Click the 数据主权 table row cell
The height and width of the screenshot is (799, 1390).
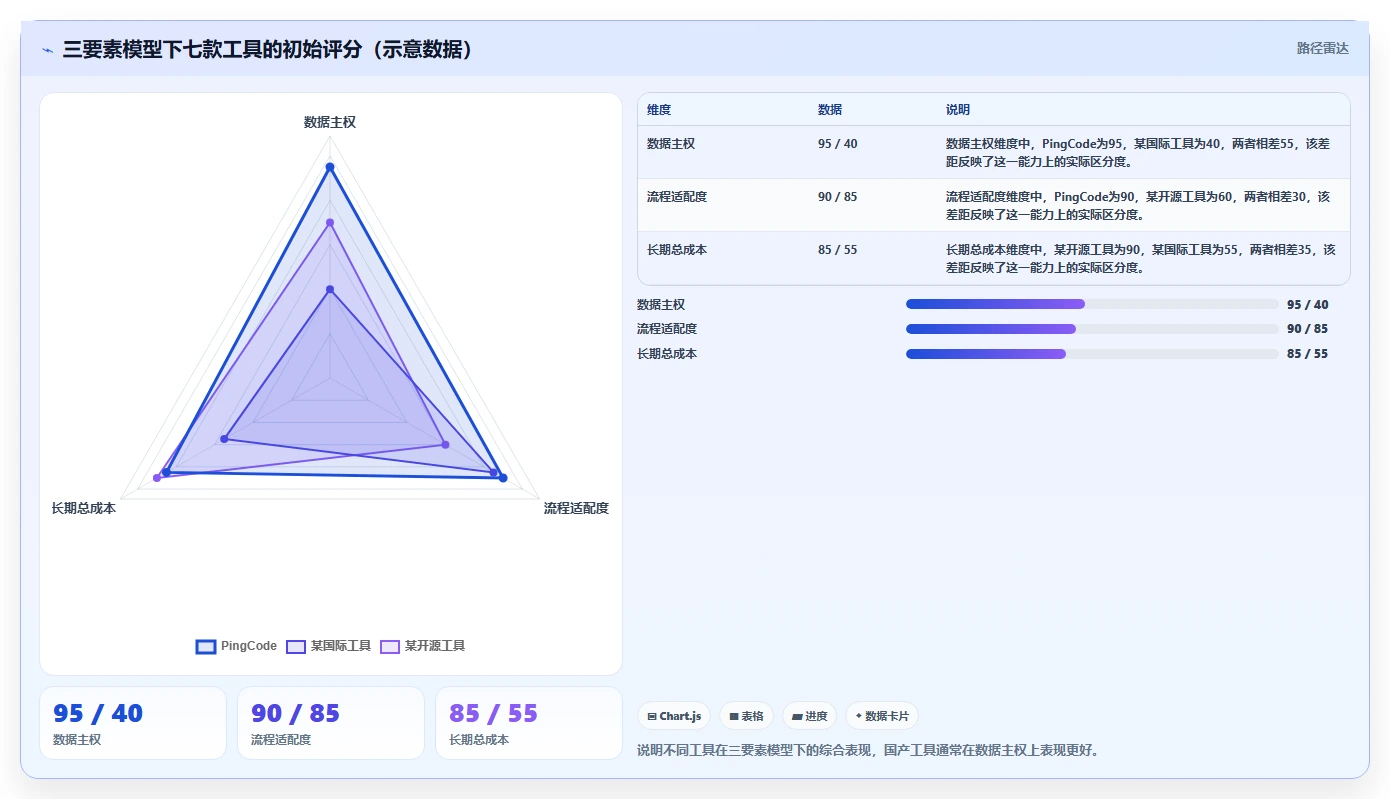[671, 144]
